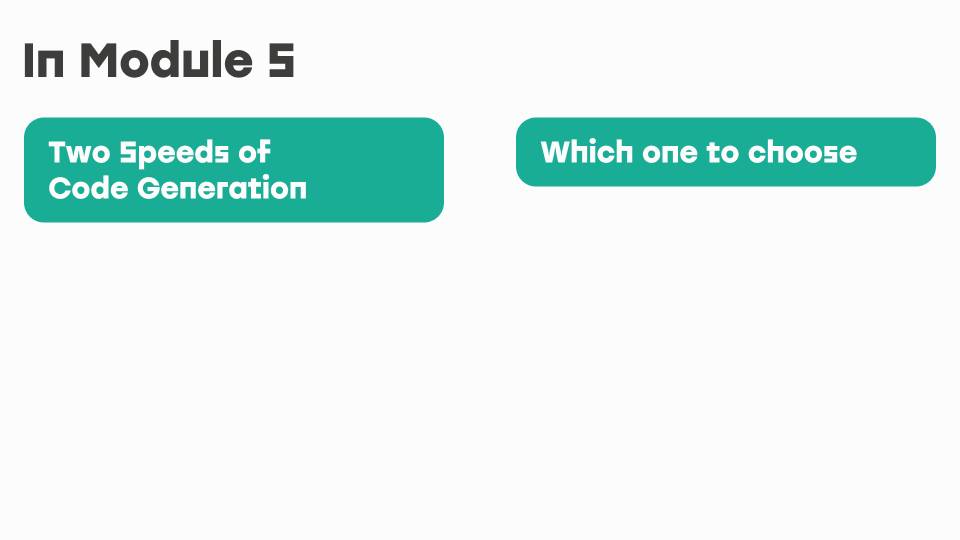Click the "In Module 5" slide title
960x540 pixels.
point(159,61)
